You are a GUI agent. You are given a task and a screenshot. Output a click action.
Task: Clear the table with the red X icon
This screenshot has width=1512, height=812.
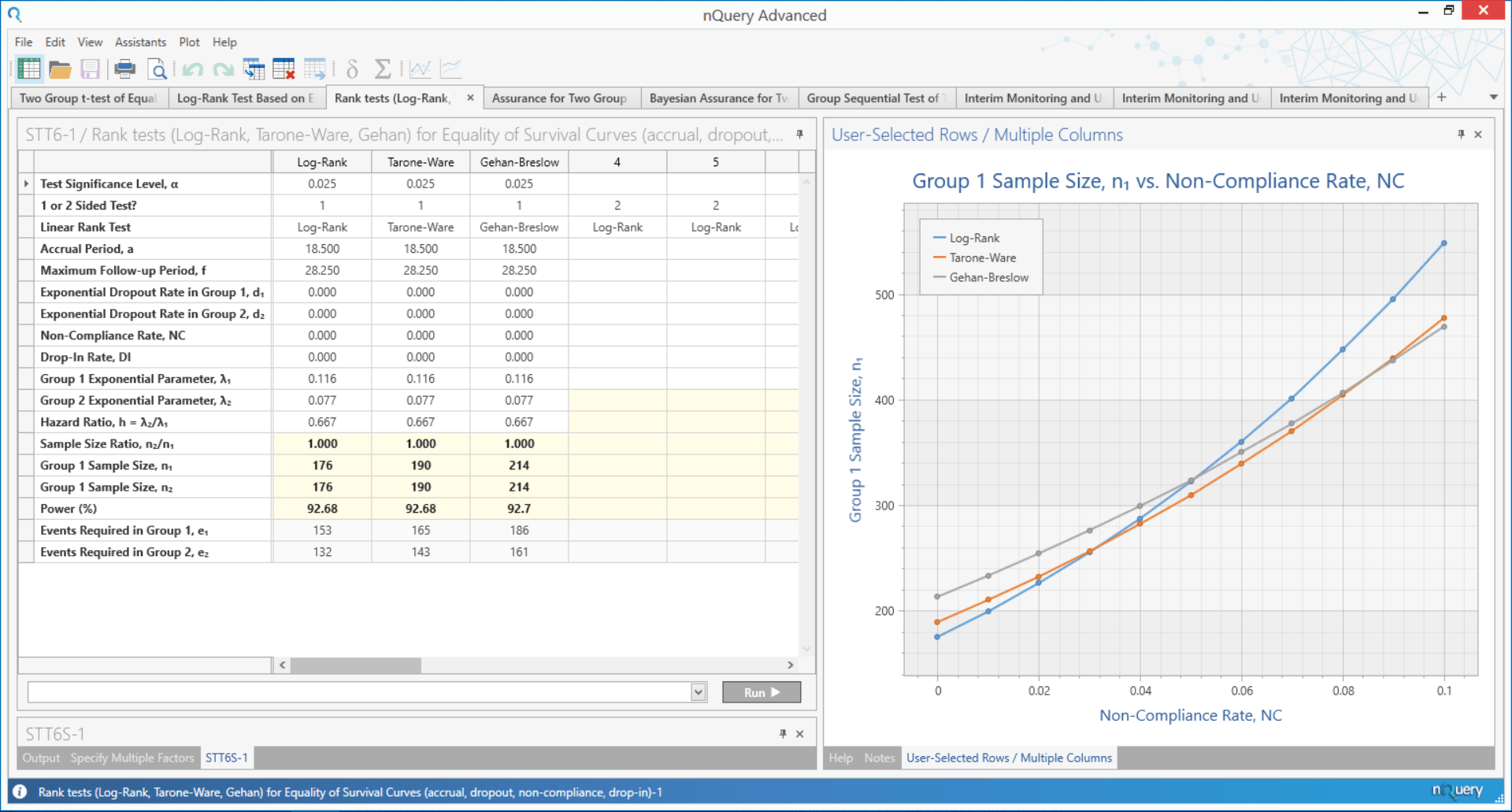point(283,69)
